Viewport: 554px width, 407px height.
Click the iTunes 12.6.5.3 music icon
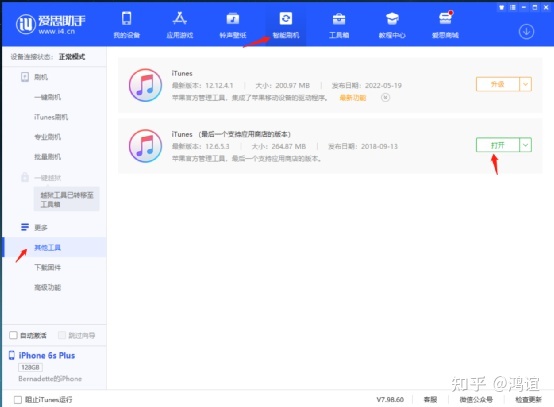coord(145,146)
